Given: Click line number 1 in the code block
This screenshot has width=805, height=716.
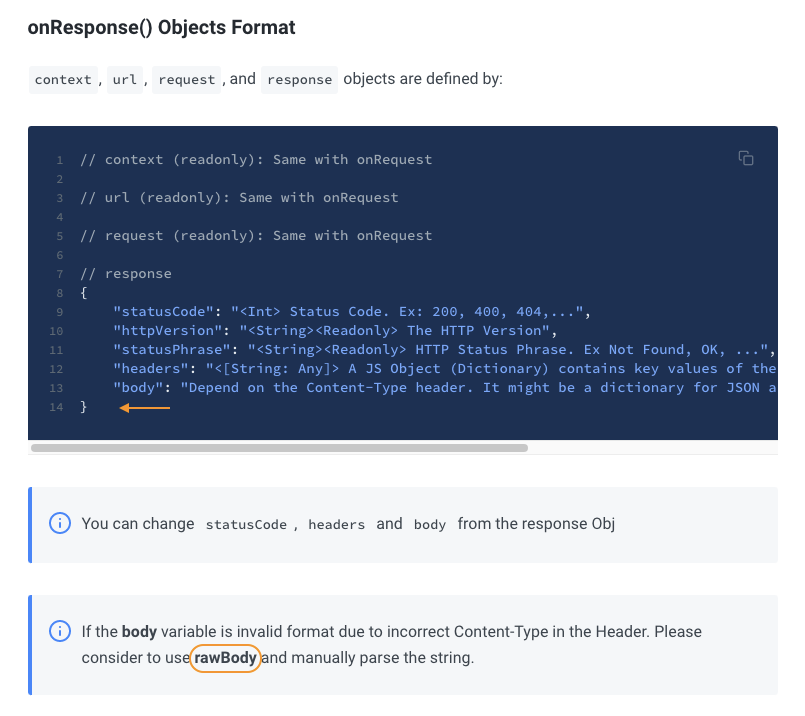Looking at the screenshot, I should coord(59,159).
